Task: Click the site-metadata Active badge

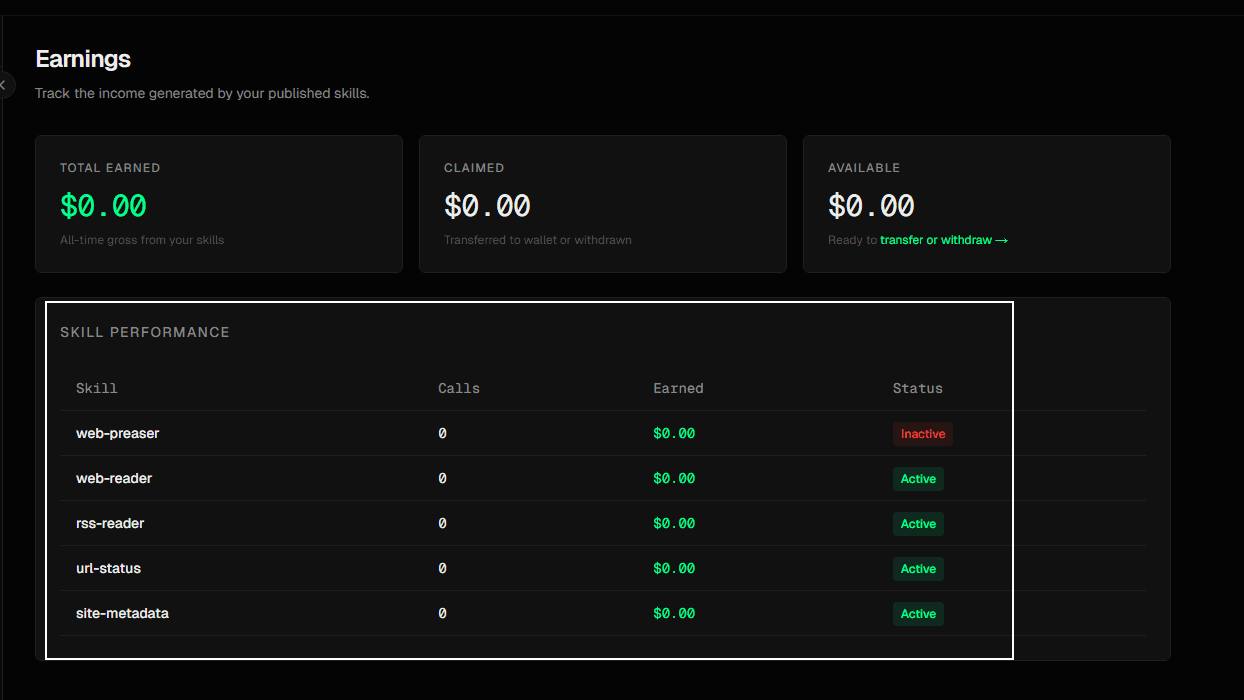Action: point(918,613)
